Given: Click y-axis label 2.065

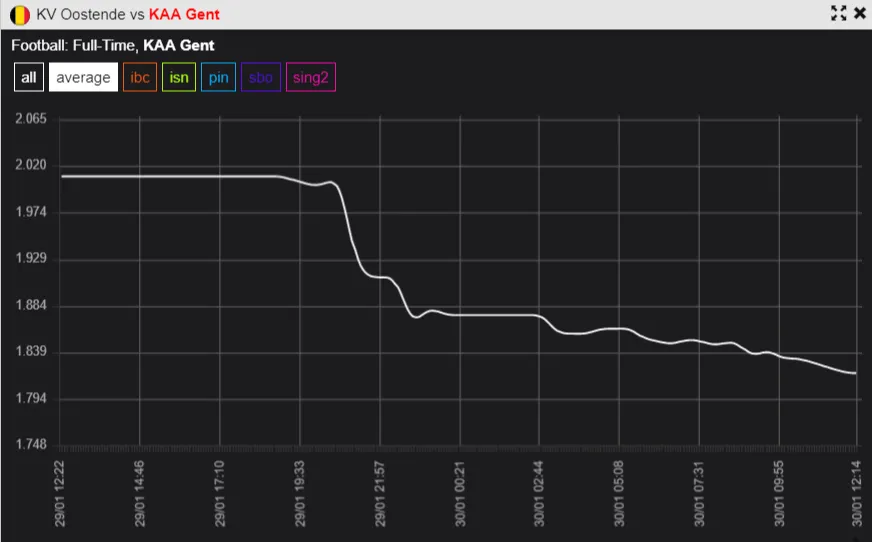Looking at the screenshot, I should [31, 118].
